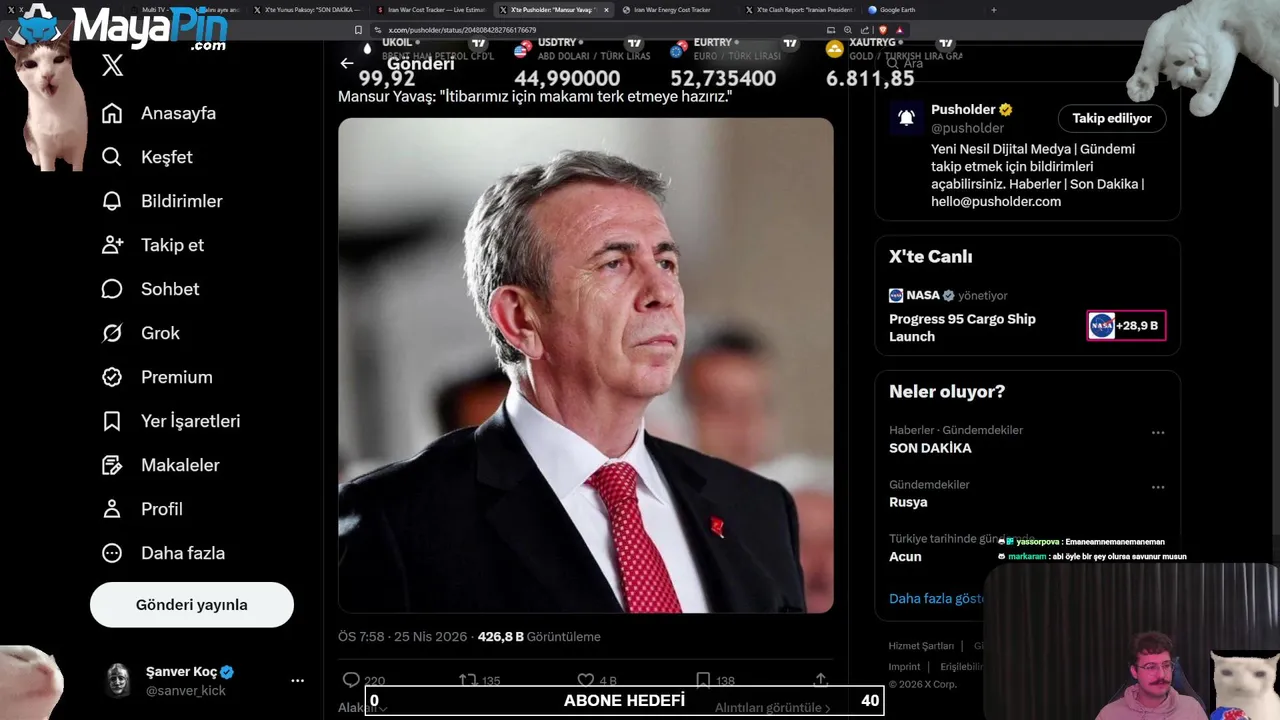This screenshot has height=720, width=1280.
Task: Open the Profil person icon
Action: (112, 509)
